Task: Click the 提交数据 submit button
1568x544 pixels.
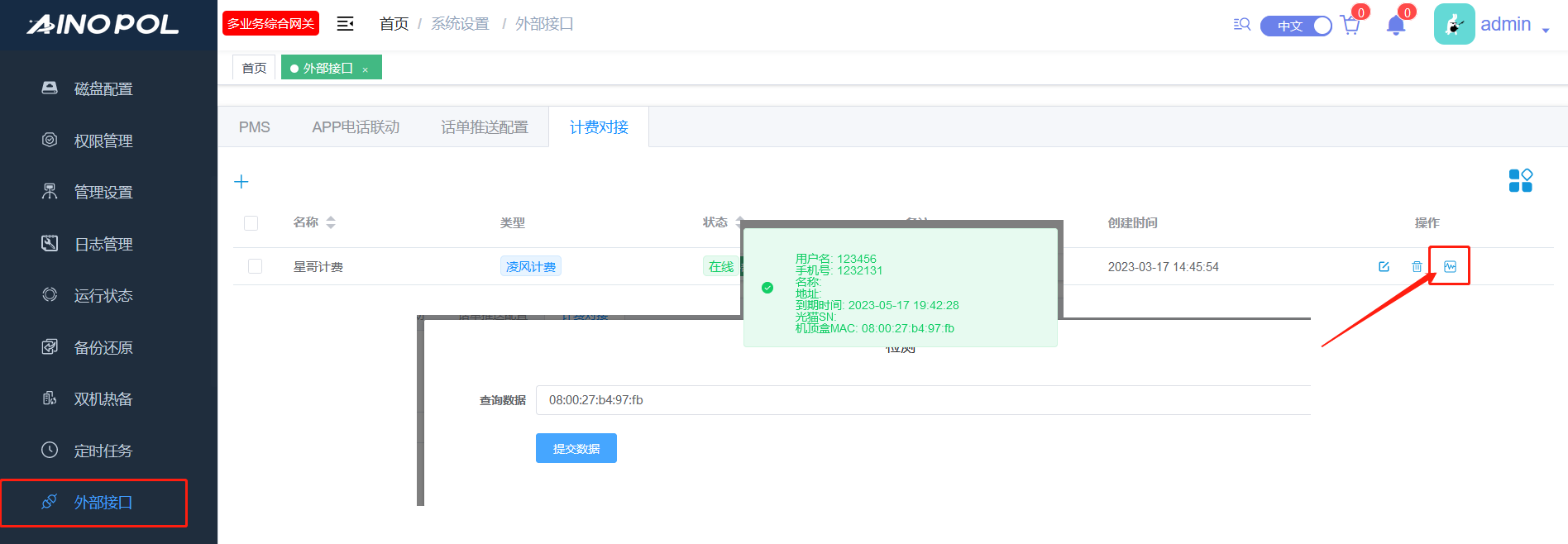Action: tap(576, 448)
